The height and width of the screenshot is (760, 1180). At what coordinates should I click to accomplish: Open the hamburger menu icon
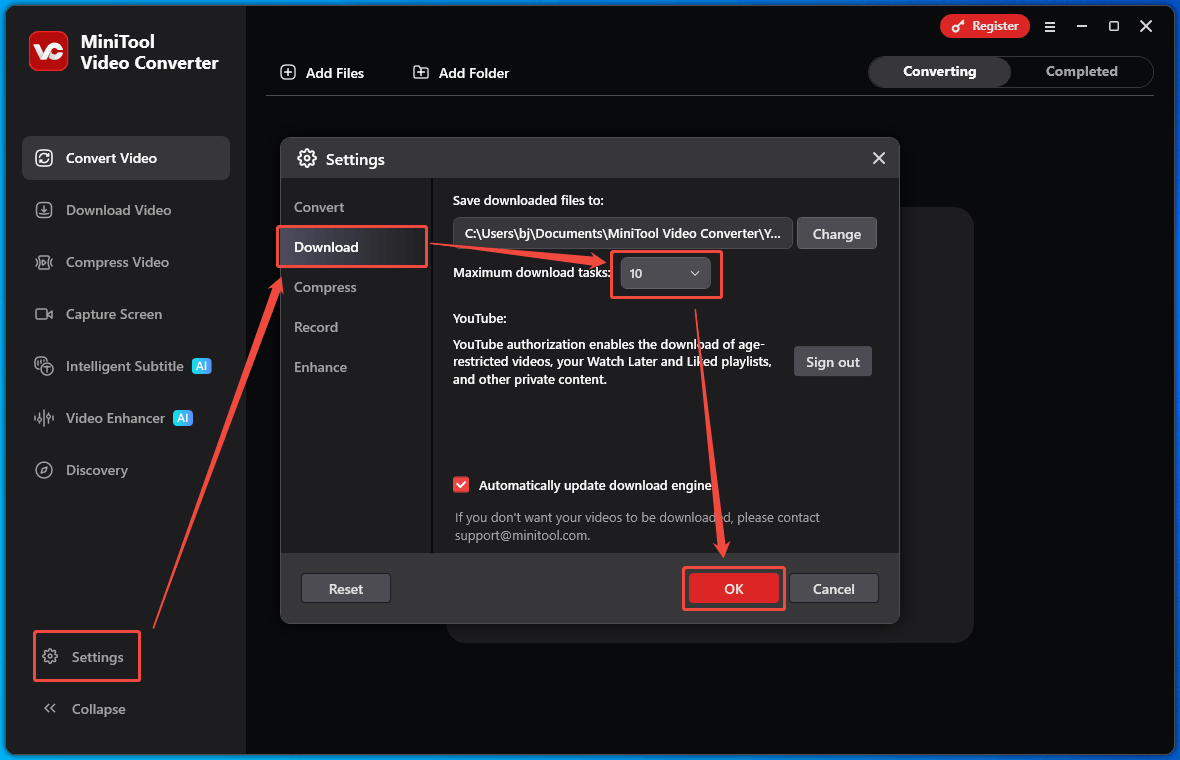[x=1050, y=26]
